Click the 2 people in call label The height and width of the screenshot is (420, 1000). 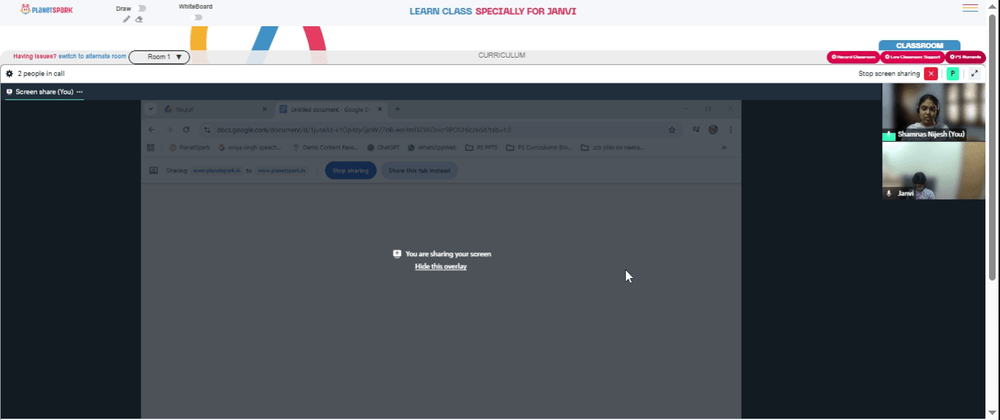tap(41, 73)
